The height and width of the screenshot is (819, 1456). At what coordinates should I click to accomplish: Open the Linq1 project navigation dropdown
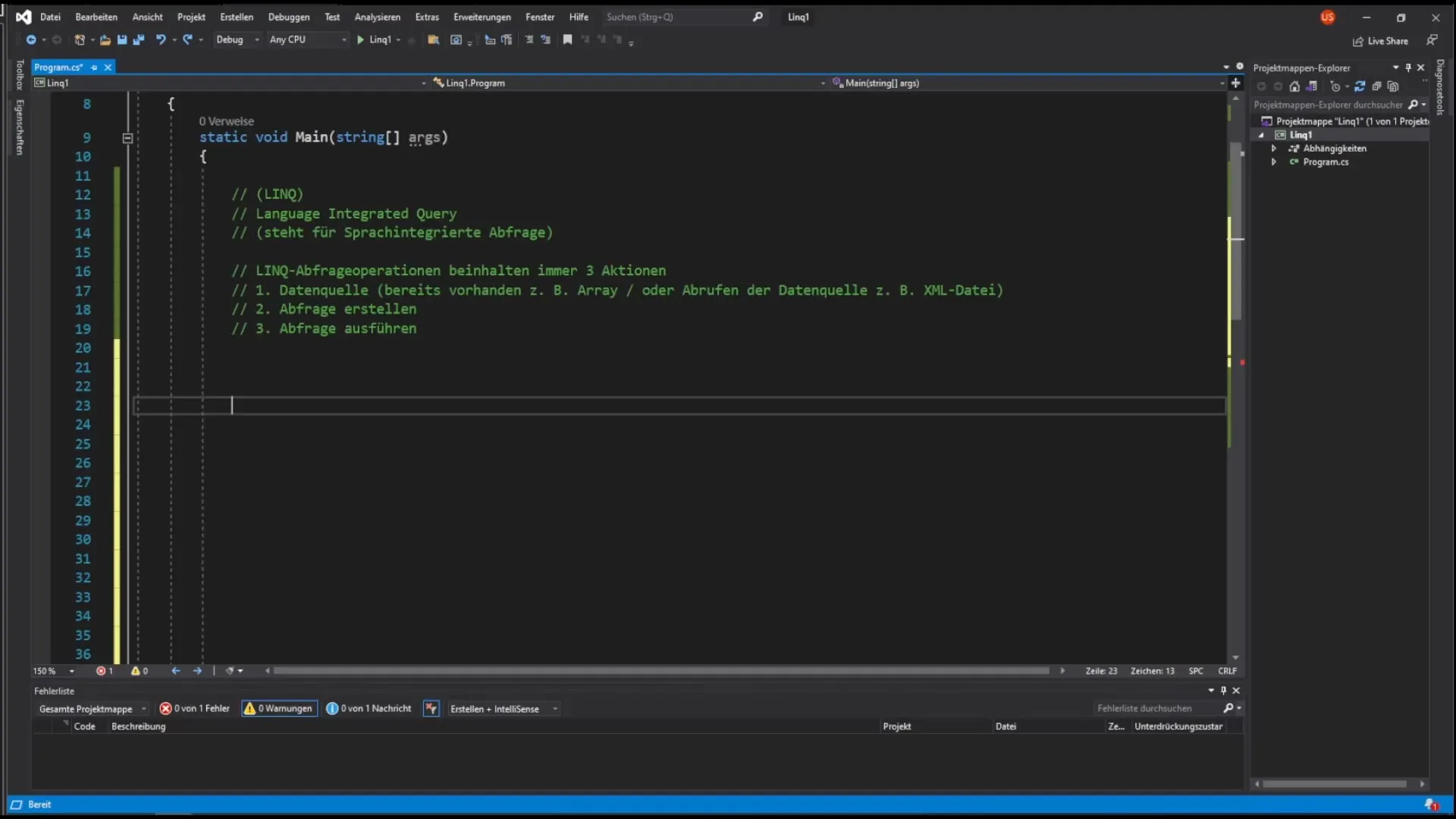[x=230, y=83]
